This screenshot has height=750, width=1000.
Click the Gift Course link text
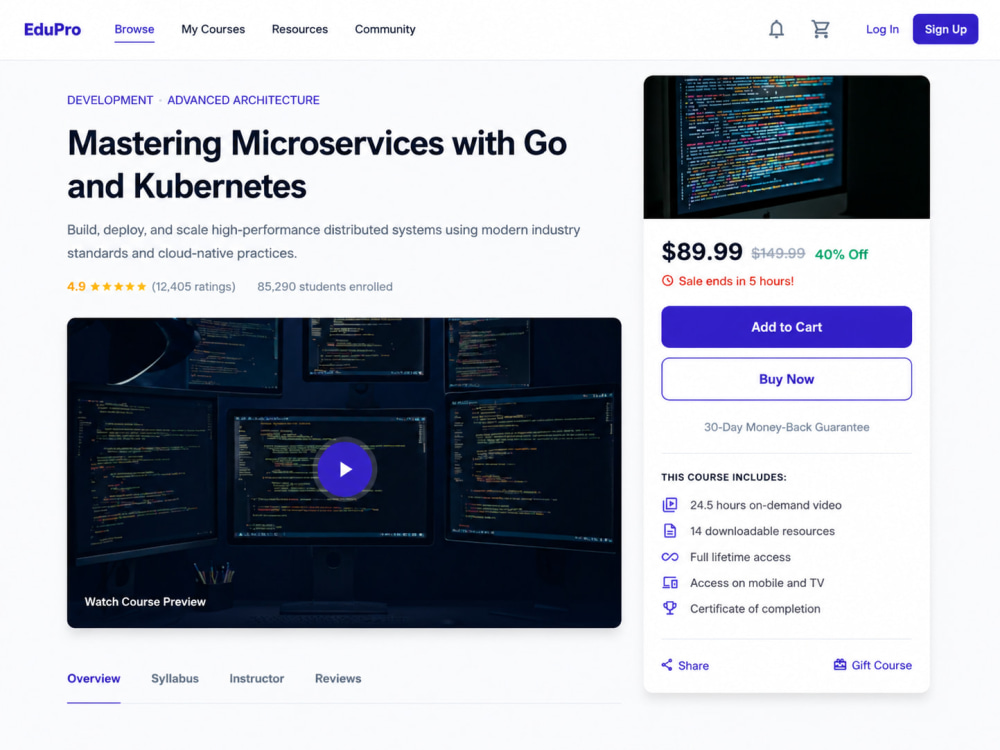(881, 665)
